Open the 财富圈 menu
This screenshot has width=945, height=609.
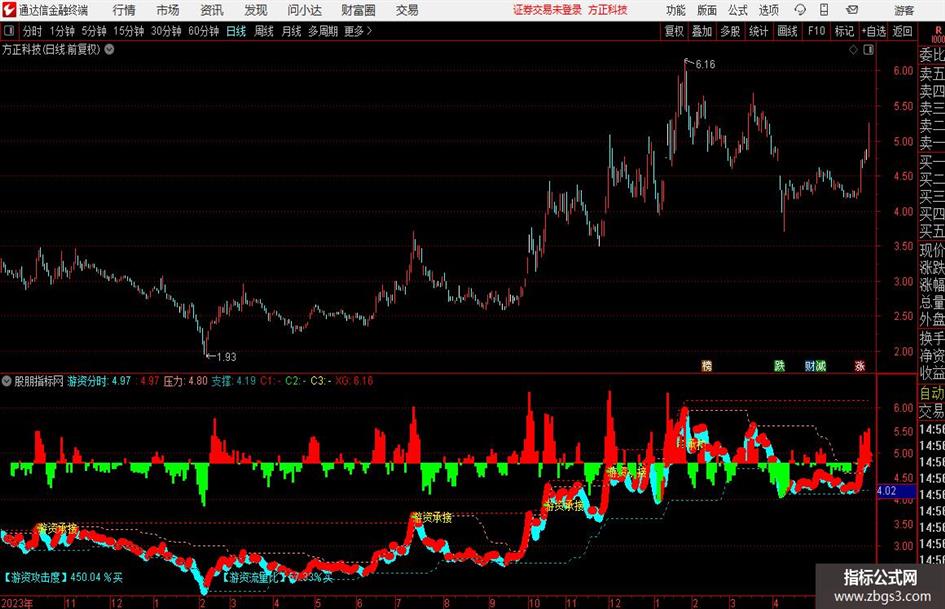(x=358, y=10)
